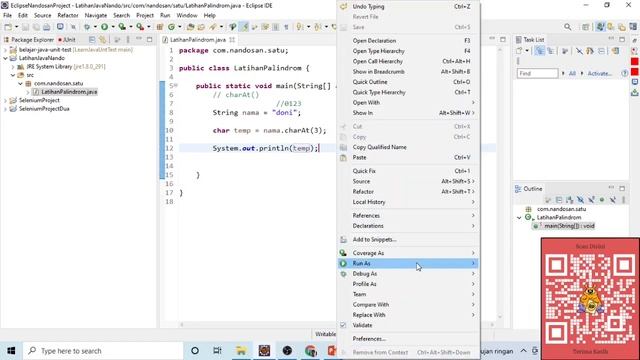Toggle Link with Editor in Package Explorer
Viewport: 640px width, 360px height.
pyautogui.click(x=102, y=40)
